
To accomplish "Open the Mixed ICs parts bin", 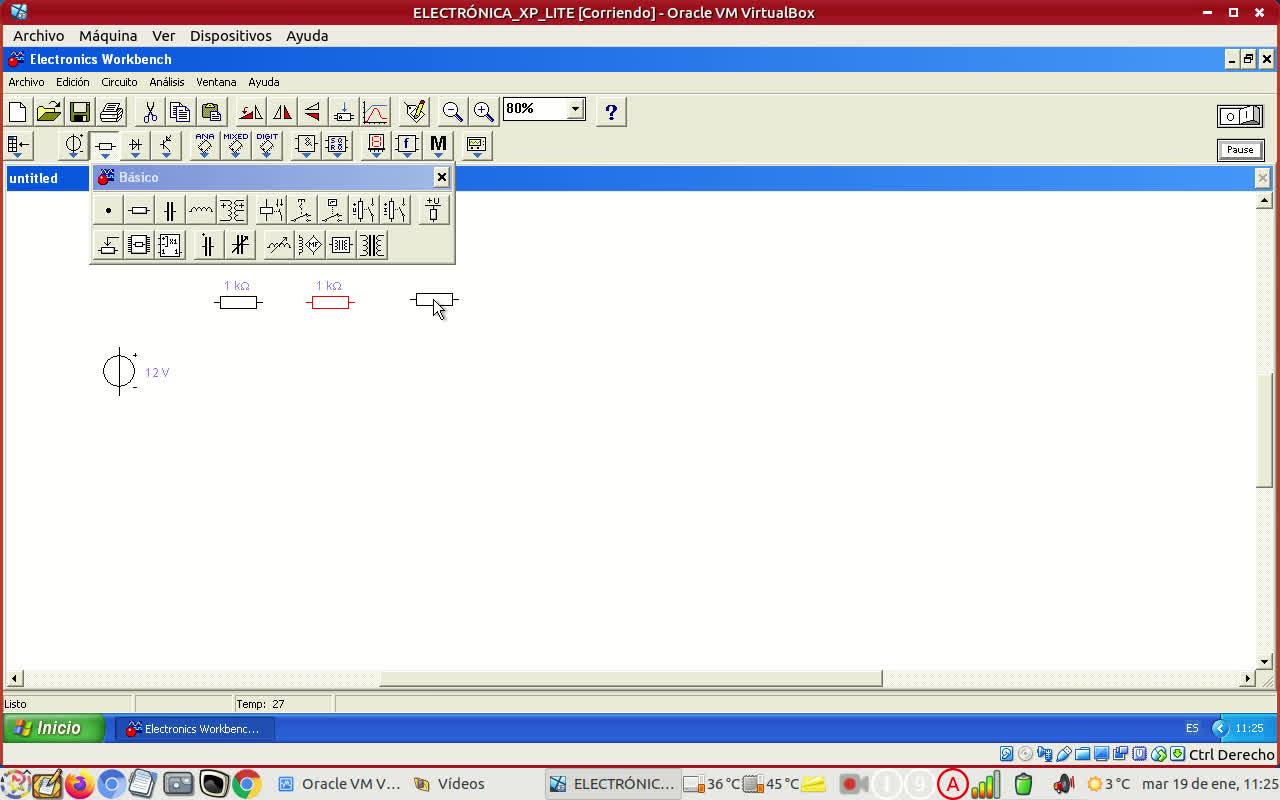I will click(x=236, y=146).
